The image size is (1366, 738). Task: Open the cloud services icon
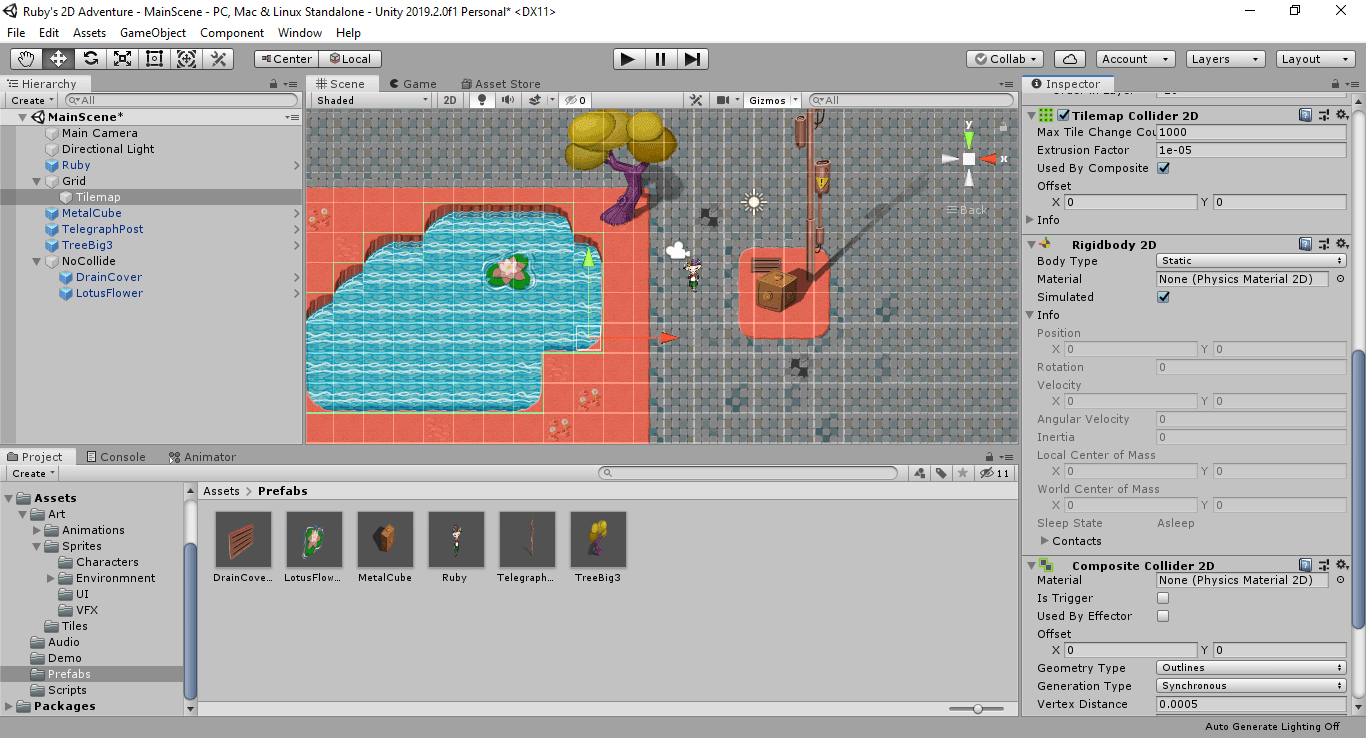(x=1070, y=59)
